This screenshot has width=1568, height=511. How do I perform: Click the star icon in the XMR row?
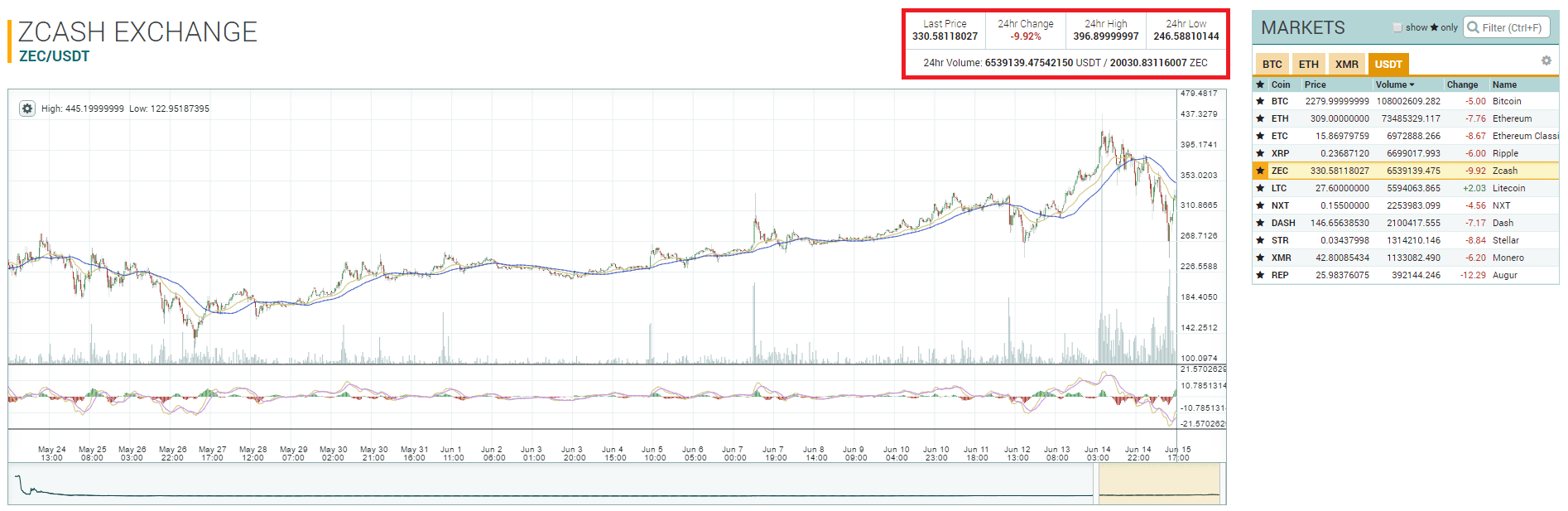tap(1260, 258)
